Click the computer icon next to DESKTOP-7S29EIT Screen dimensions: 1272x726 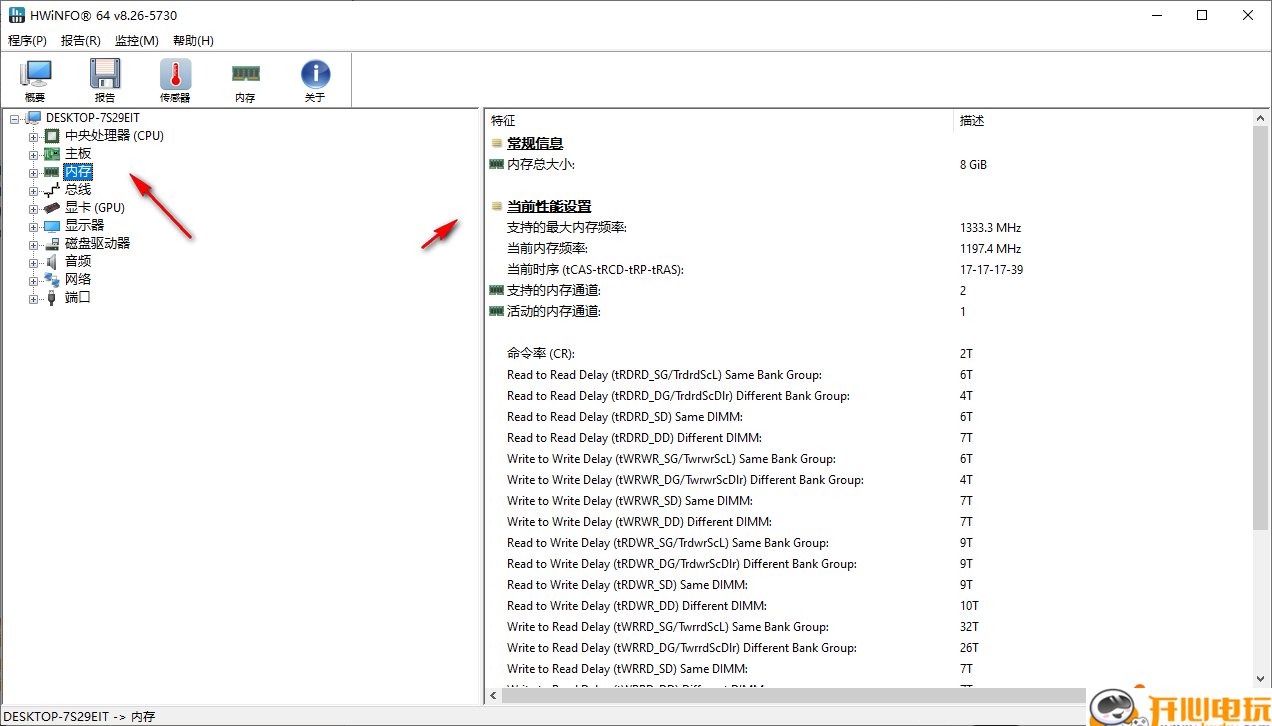pyautogui.click(x=33, y=117)
